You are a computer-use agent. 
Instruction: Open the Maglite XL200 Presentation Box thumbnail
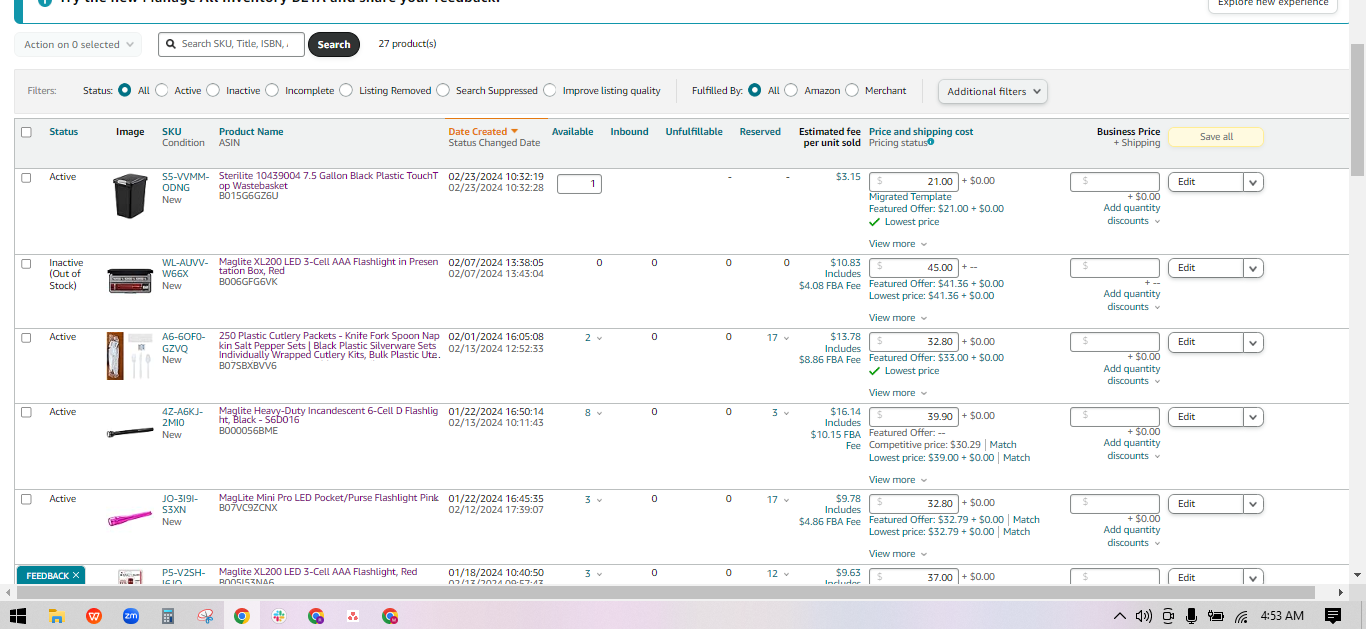click(x=130, y=280)
